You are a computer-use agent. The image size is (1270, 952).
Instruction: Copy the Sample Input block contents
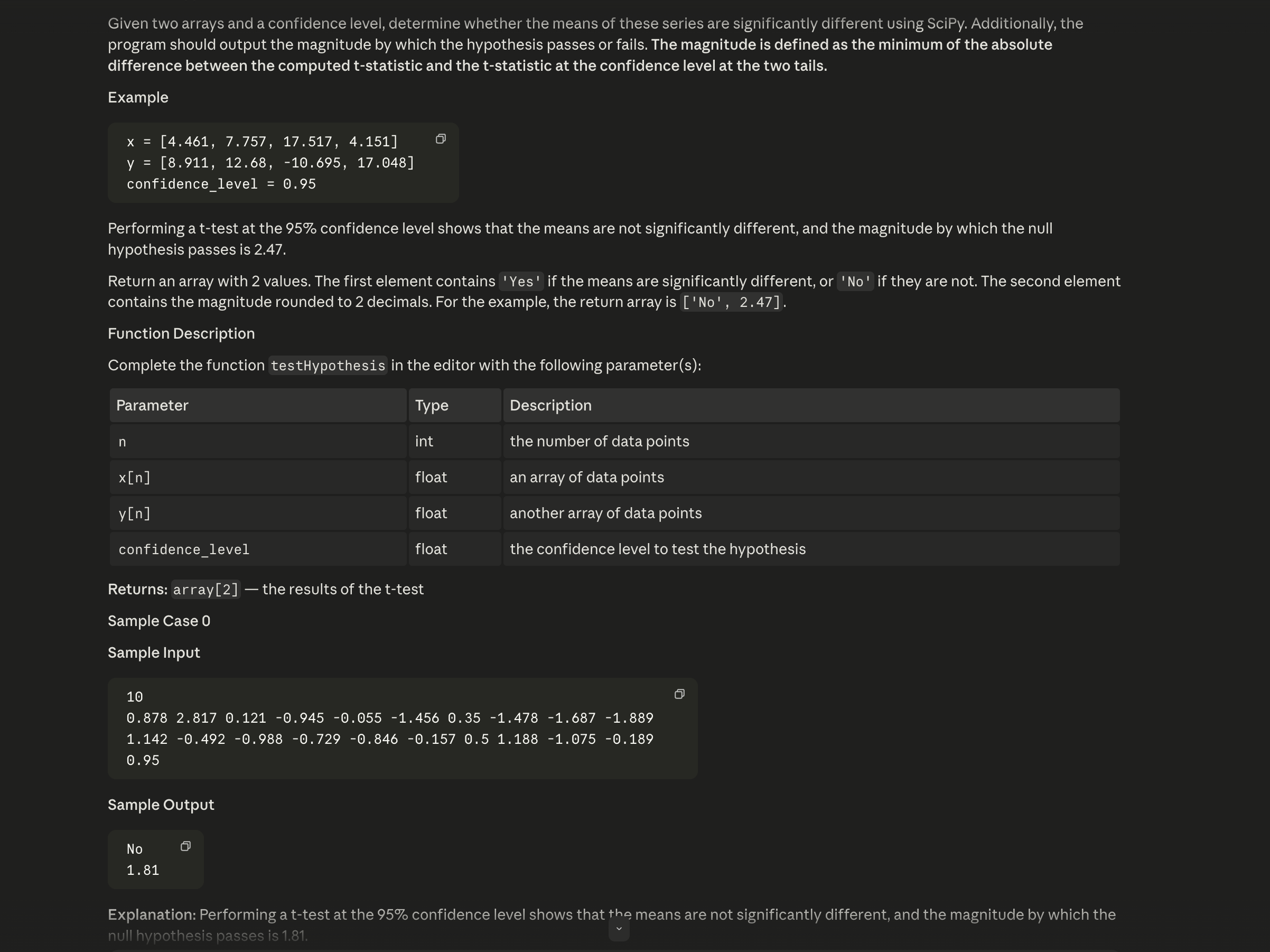pyautogui.click(x=679, y=694)
